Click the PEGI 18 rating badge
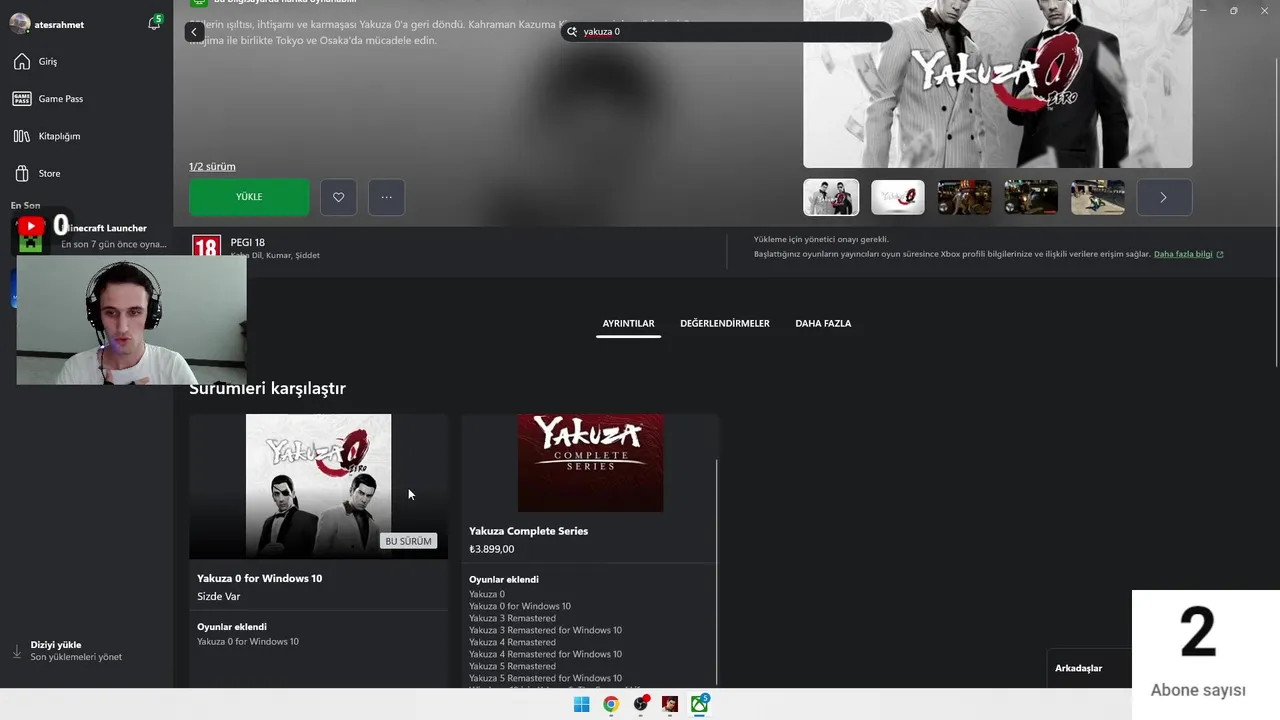This screenshot has width=1280, height=720. [x=206, y=247]
